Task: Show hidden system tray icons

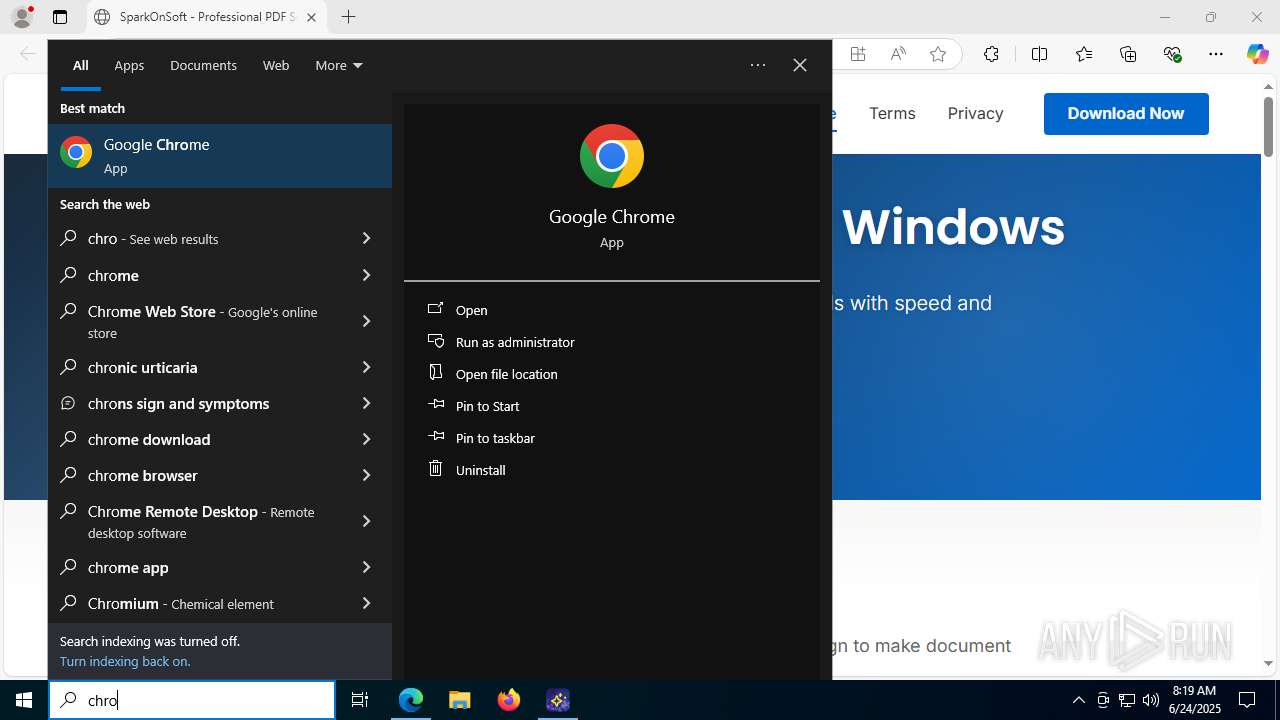Action: point(1078,700)
